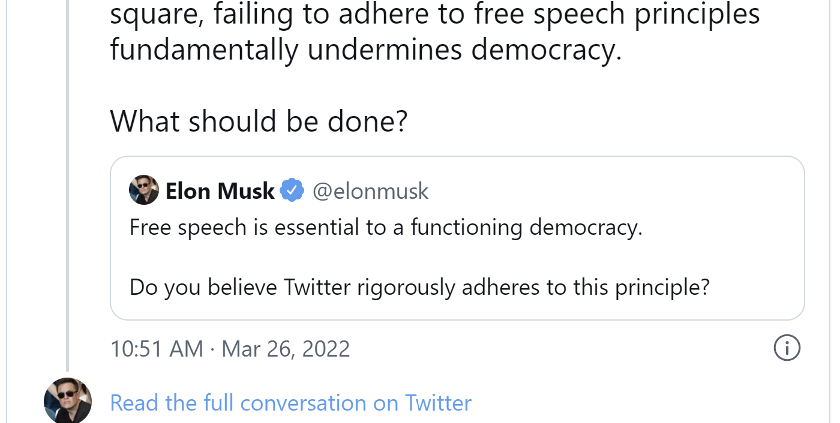Click the "Do you believe Twitter rigorously" question
This screenshot has width=840, height=423.
point(419,287)
